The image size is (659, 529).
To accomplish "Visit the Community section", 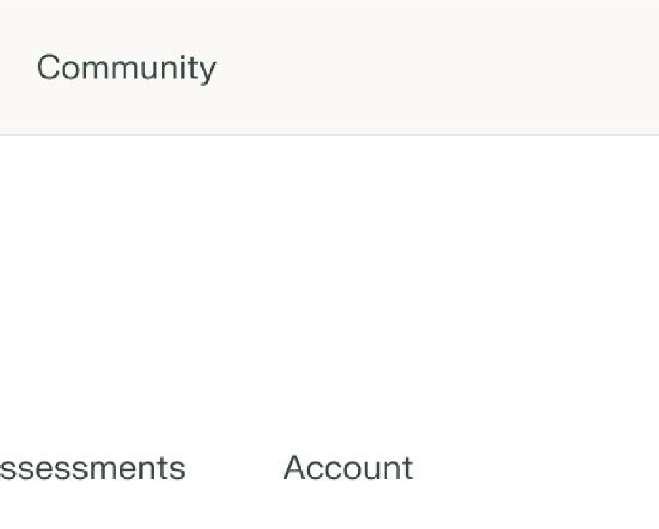I will (x=126, y=68).
